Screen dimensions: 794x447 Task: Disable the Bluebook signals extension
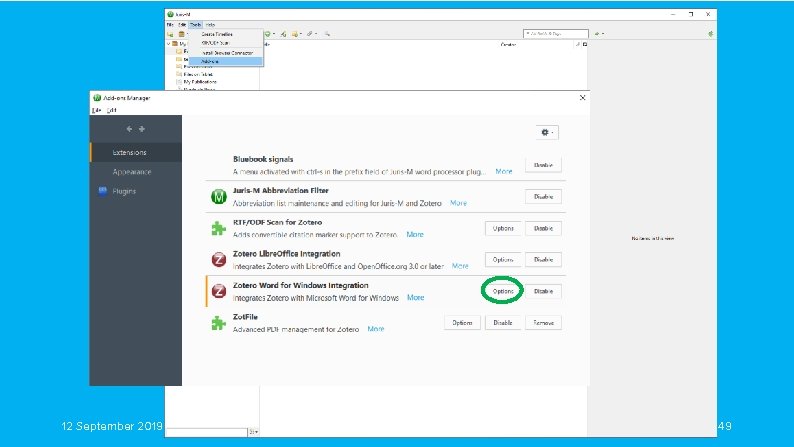(x=543, y=165)
